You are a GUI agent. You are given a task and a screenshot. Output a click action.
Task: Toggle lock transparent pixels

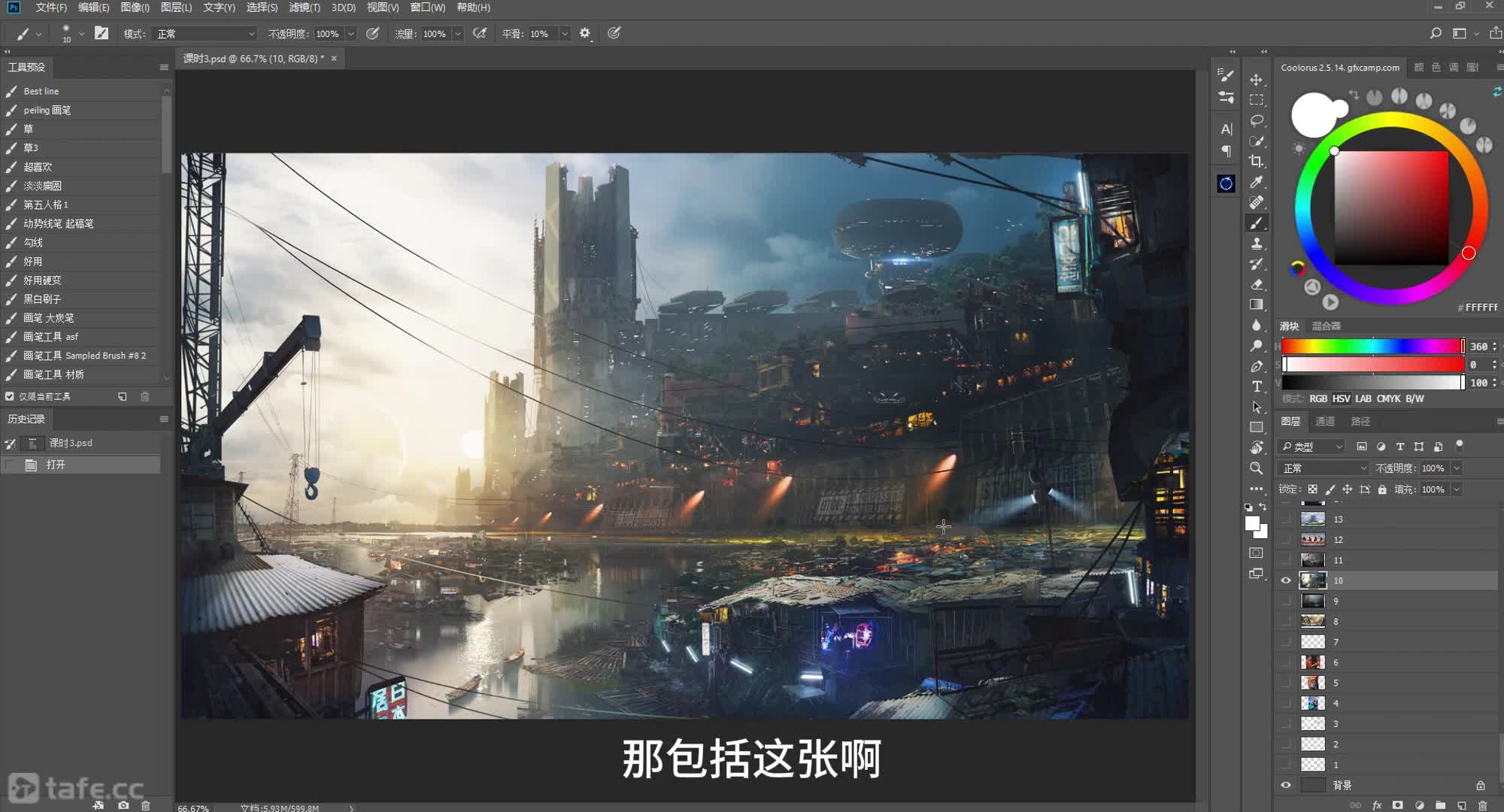click(x=1312, y=489)
